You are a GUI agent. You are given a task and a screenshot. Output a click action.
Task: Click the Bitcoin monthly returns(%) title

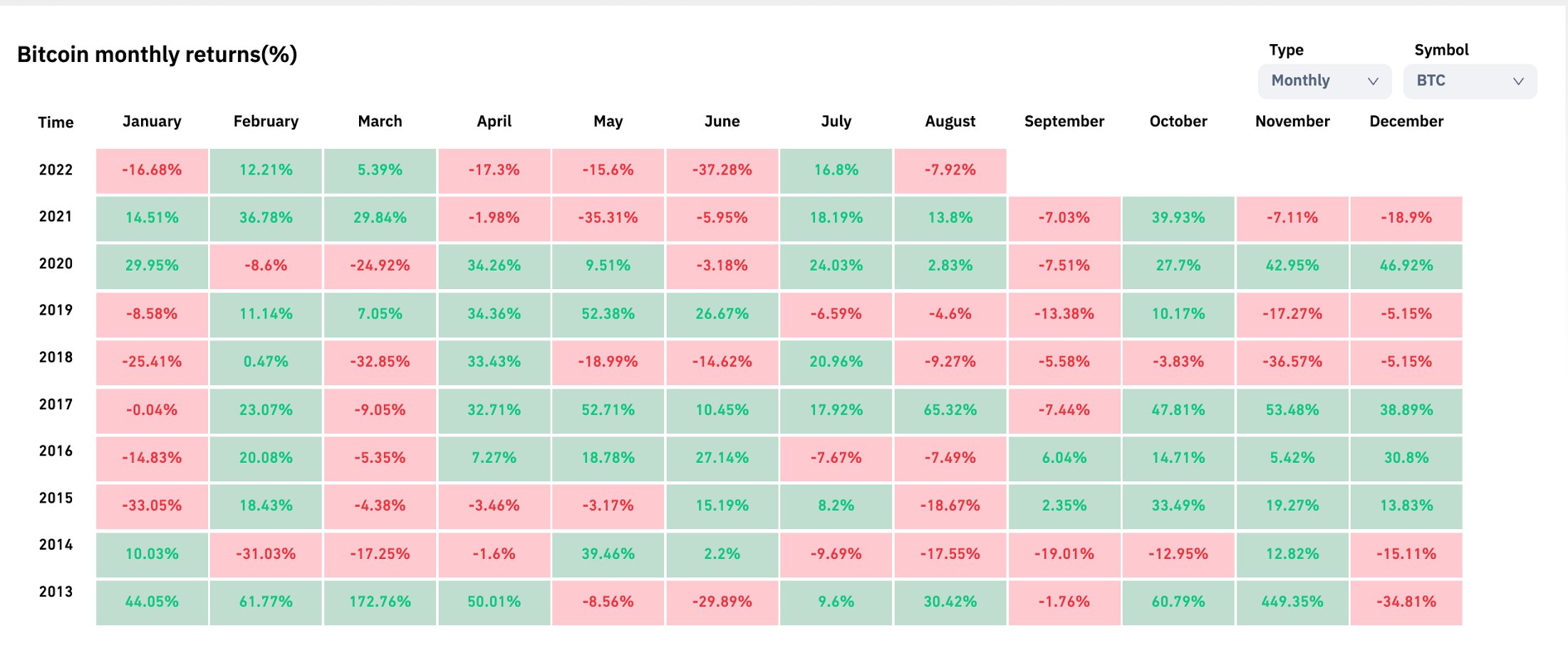(x=157, y=55)
